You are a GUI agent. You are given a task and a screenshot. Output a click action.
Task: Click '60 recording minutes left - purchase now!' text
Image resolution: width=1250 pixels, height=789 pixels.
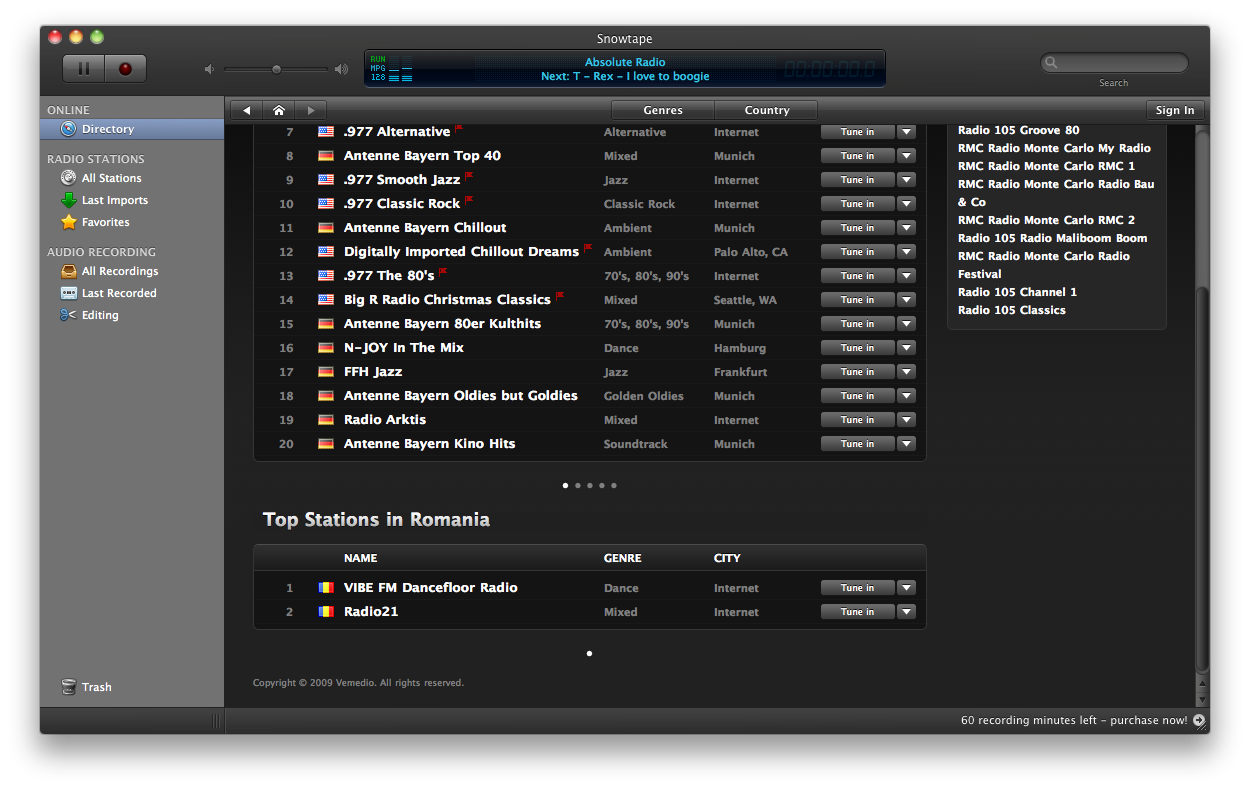(x=1074, y=720)
